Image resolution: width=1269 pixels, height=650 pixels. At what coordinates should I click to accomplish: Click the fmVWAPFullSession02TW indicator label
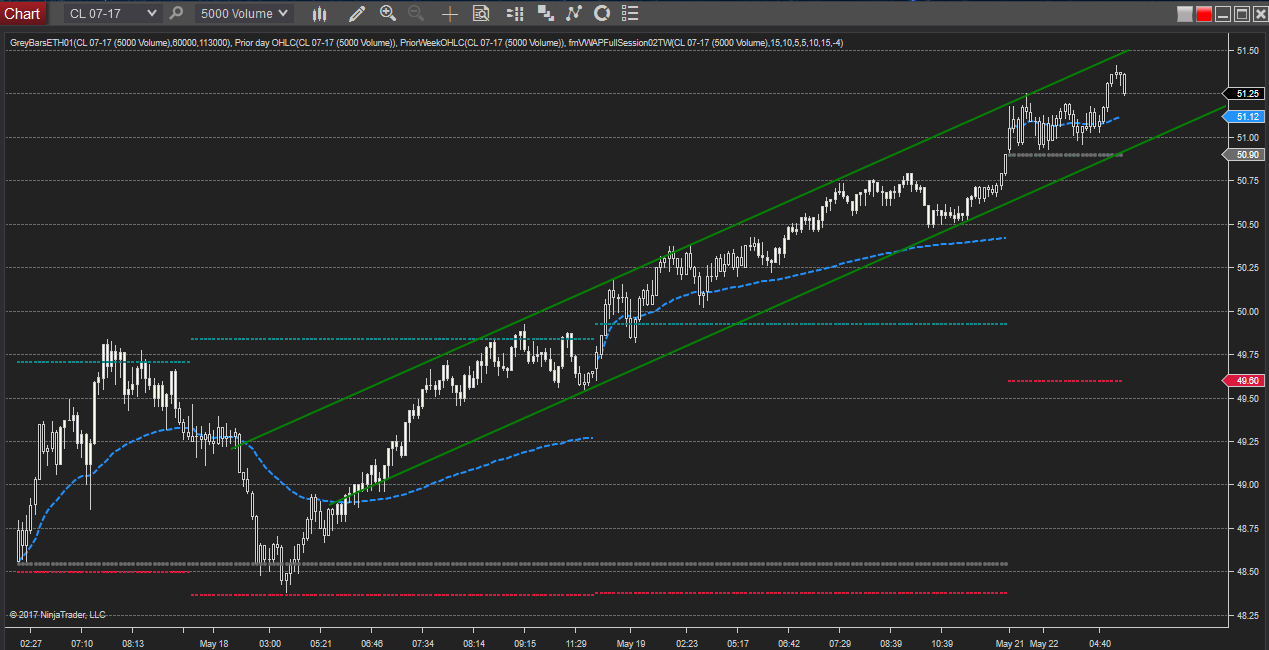coord(707,43)
